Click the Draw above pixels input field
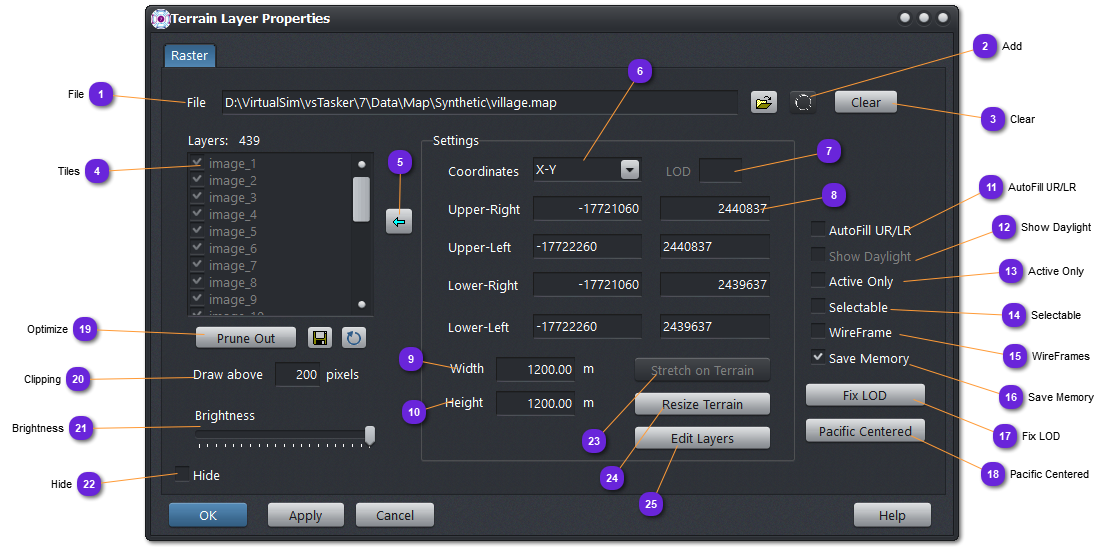The width and height of the screenshot is (1110, 550). coord(297,375)
